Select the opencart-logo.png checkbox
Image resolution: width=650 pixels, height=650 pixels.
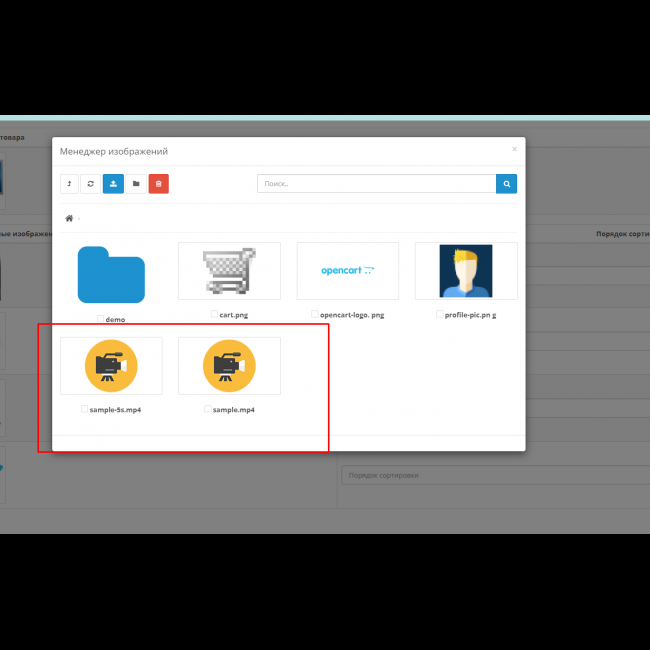point(314,314)
